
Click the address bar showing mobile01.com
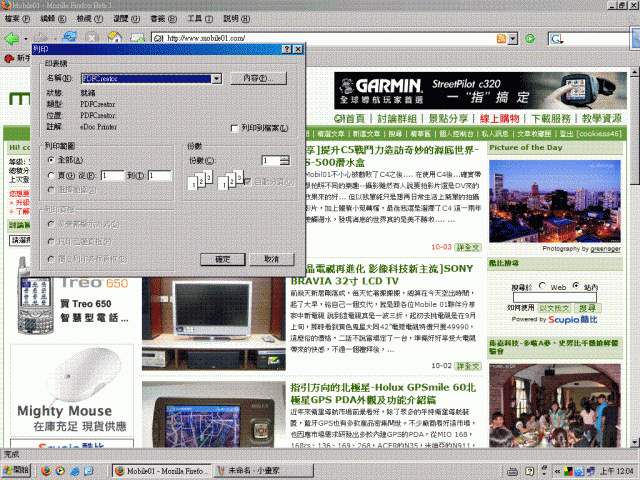(x=330, y=39)
